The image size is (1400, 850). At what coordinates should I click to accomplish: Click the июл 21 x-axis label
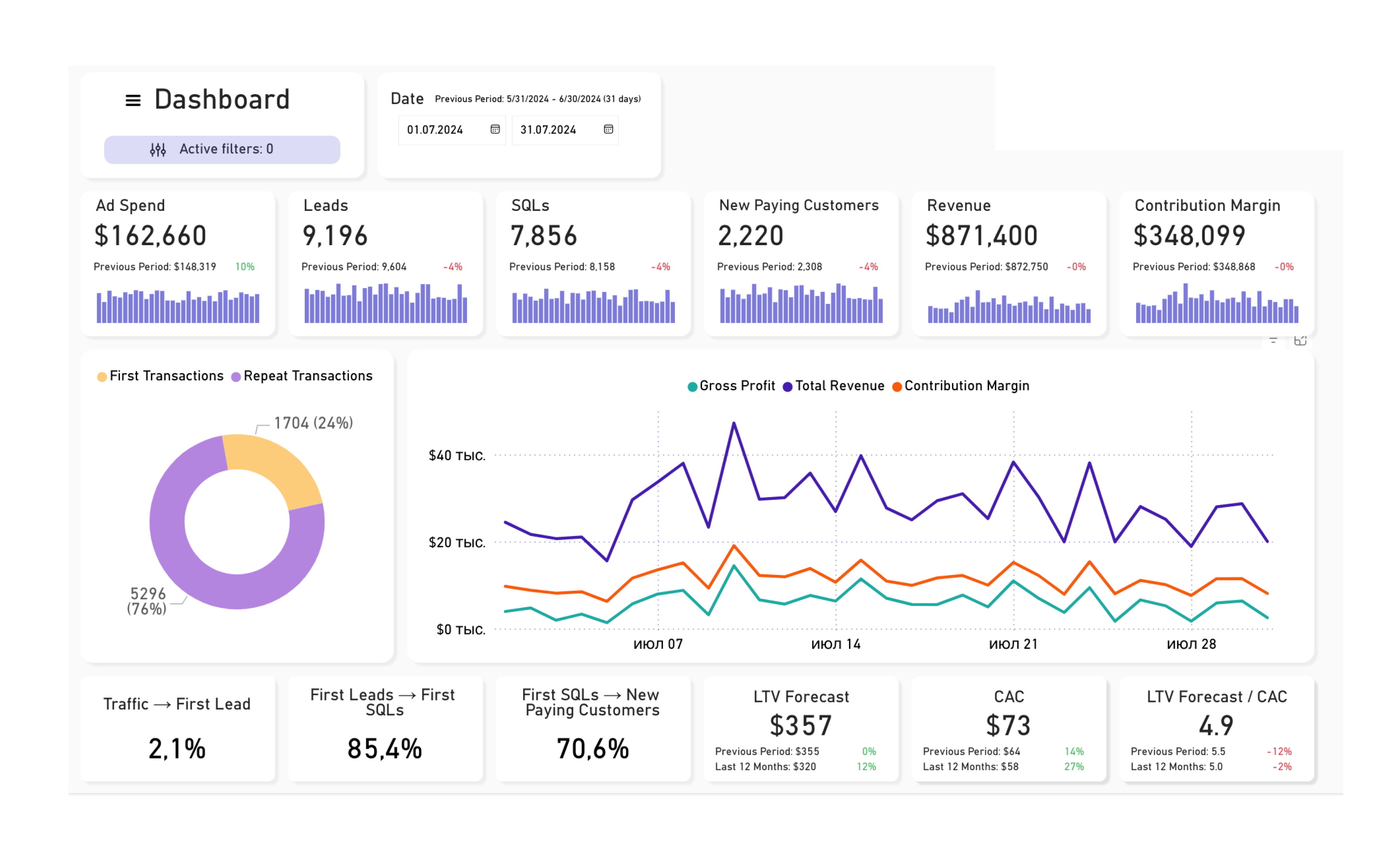click(x=1014, y=645)
